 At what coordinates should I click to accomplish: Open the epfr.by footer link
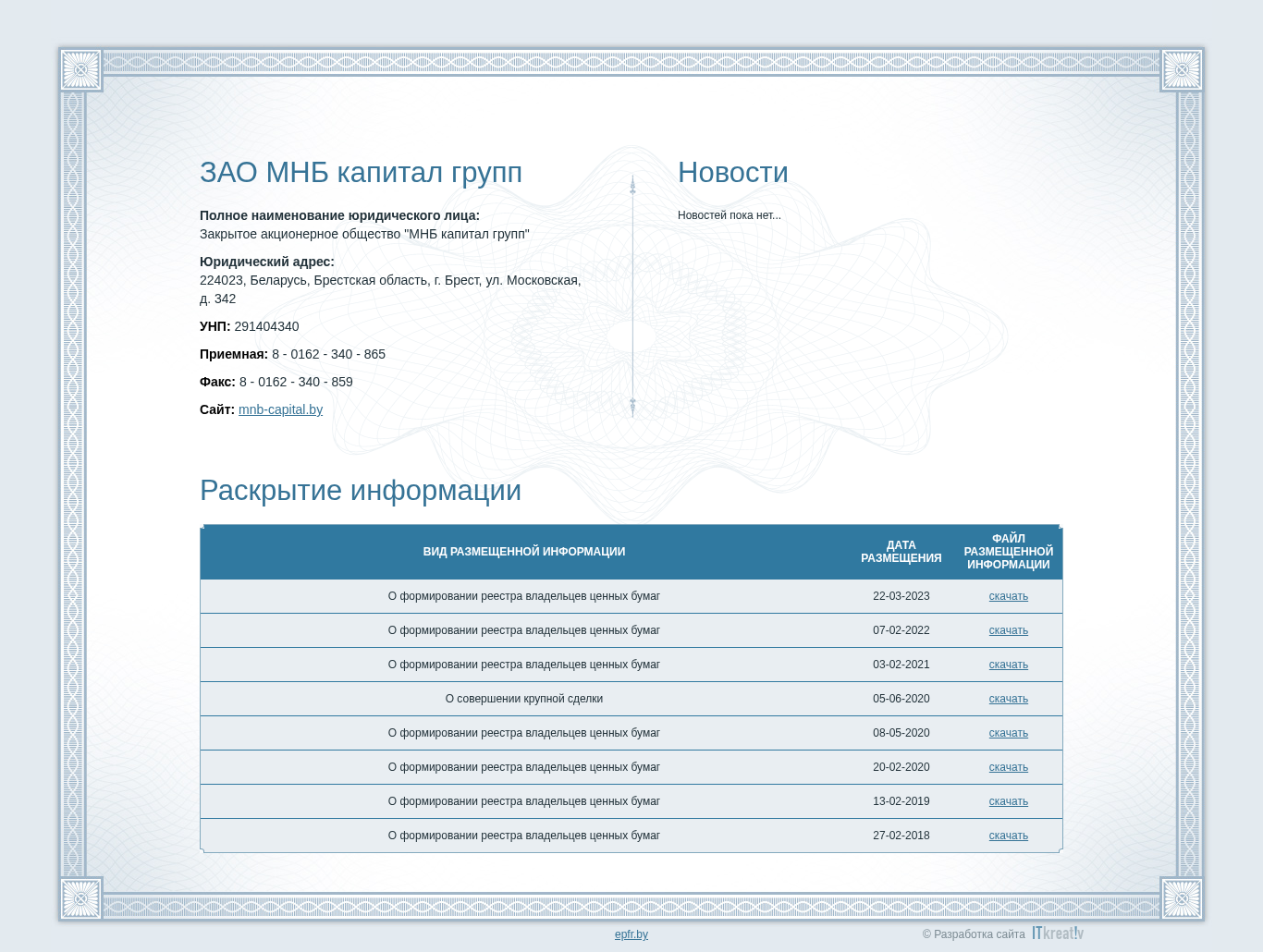click(x=631, y=934)
